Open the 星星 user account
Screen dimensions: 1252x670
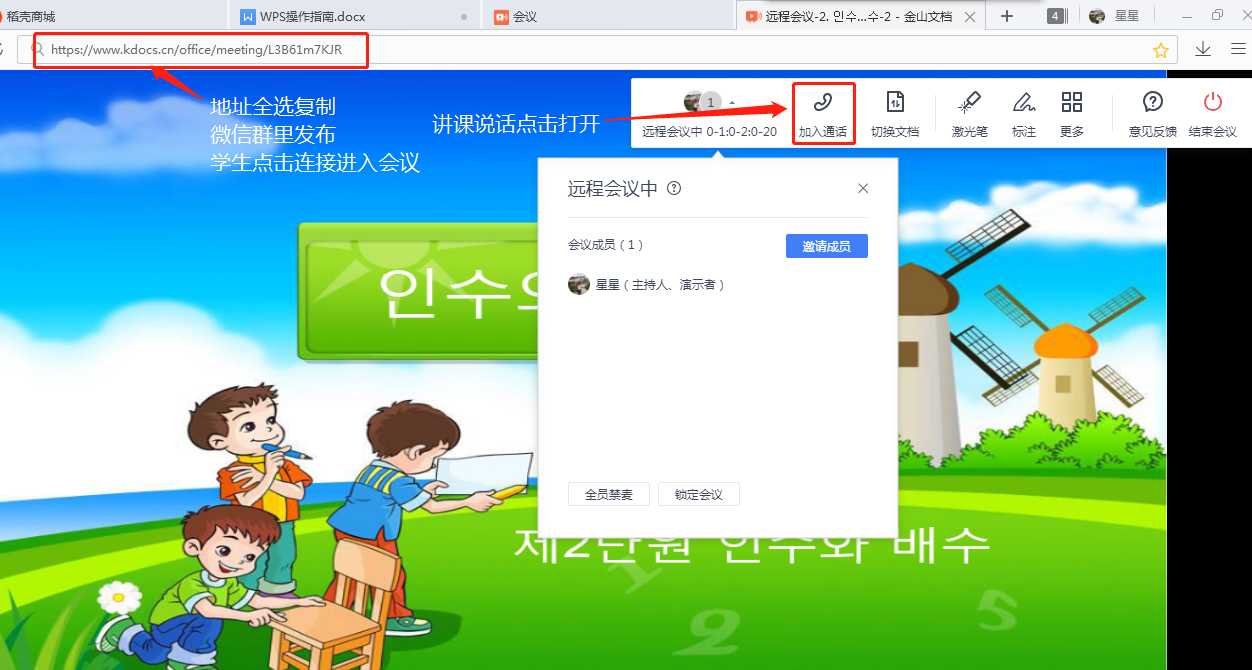(1115, 16)
